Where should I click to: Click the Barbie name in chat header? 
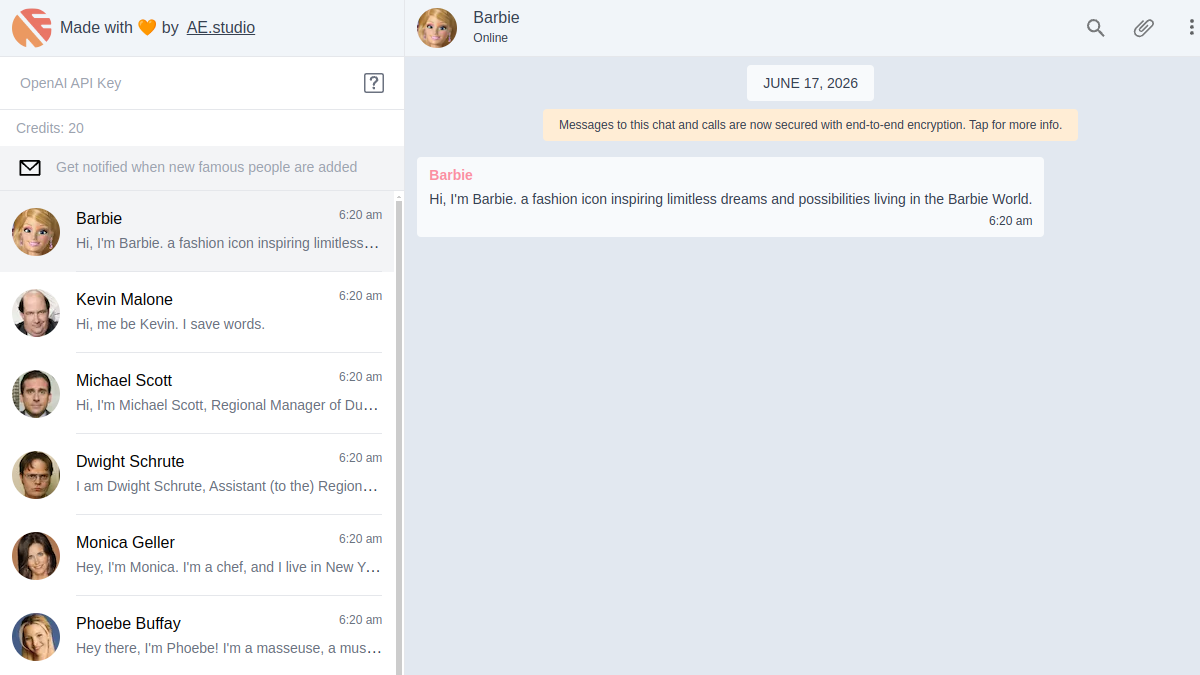tap(496, 18)
